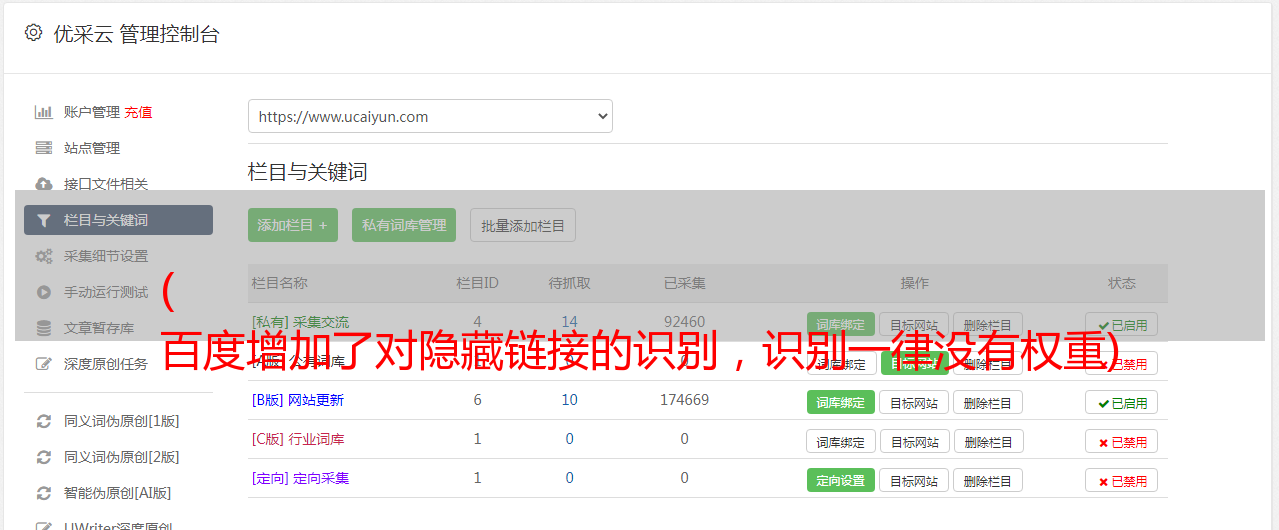Click the green 添加栏目 + button
The image size is (1279, 530).
293,225
